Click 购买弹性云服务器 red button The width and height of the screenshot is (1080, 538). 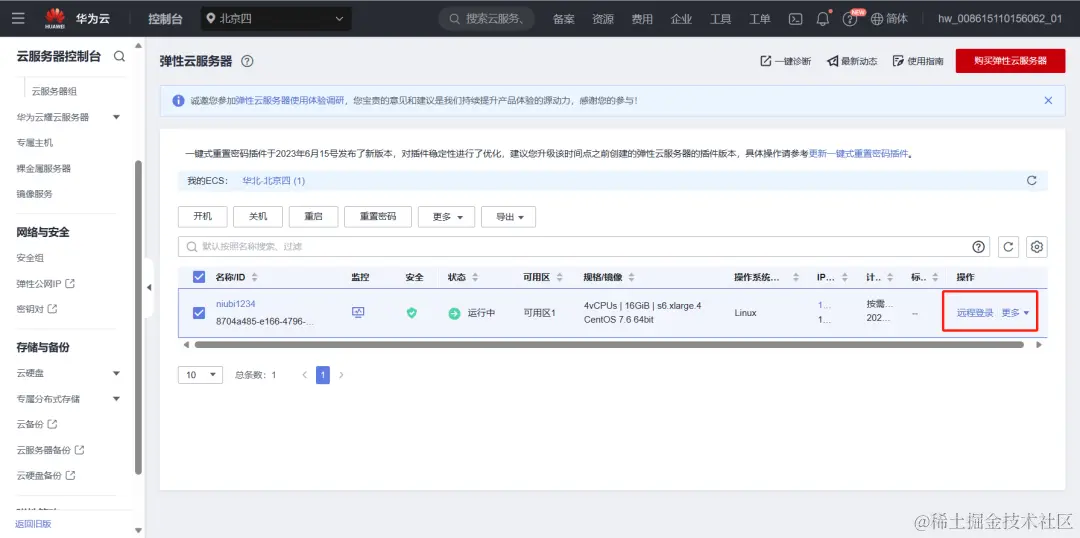click(1010, 61)
